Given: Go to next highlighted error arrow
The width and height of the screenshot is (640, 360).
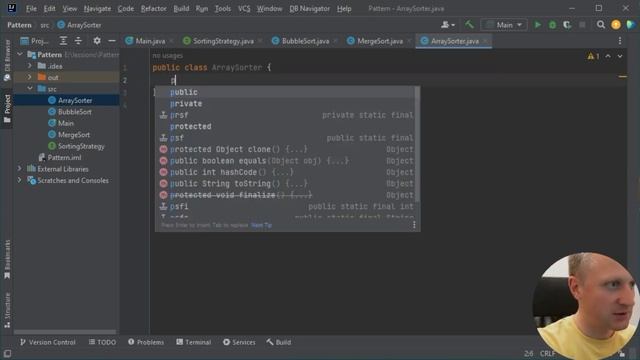Looking at the screenshot, I should click(620, 56).
